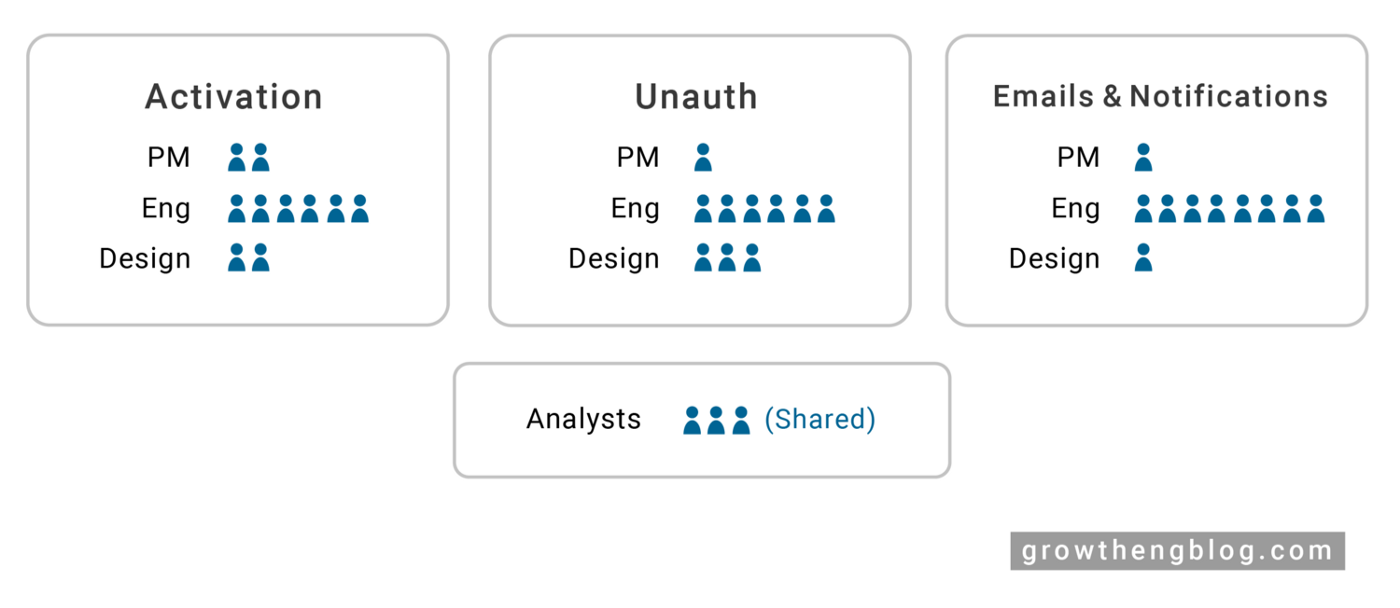Click the third Design person icon in Unauth
This screenshot has width=1400, height=608.
pos(752,259)
